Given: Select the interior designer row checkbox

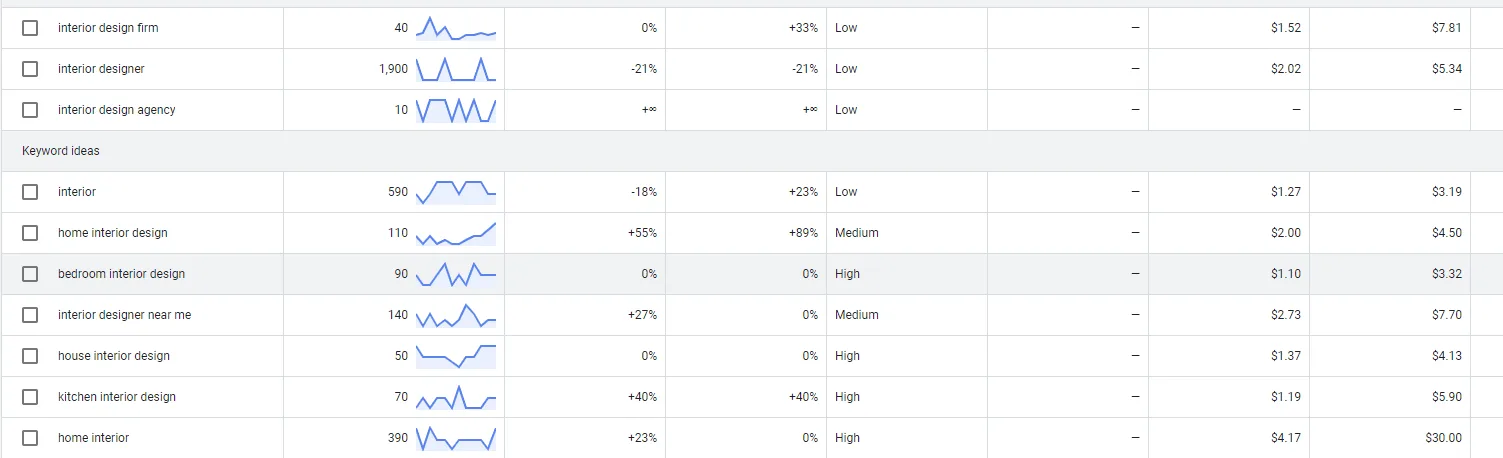Looking at the screenshot, I should point(30,69).
